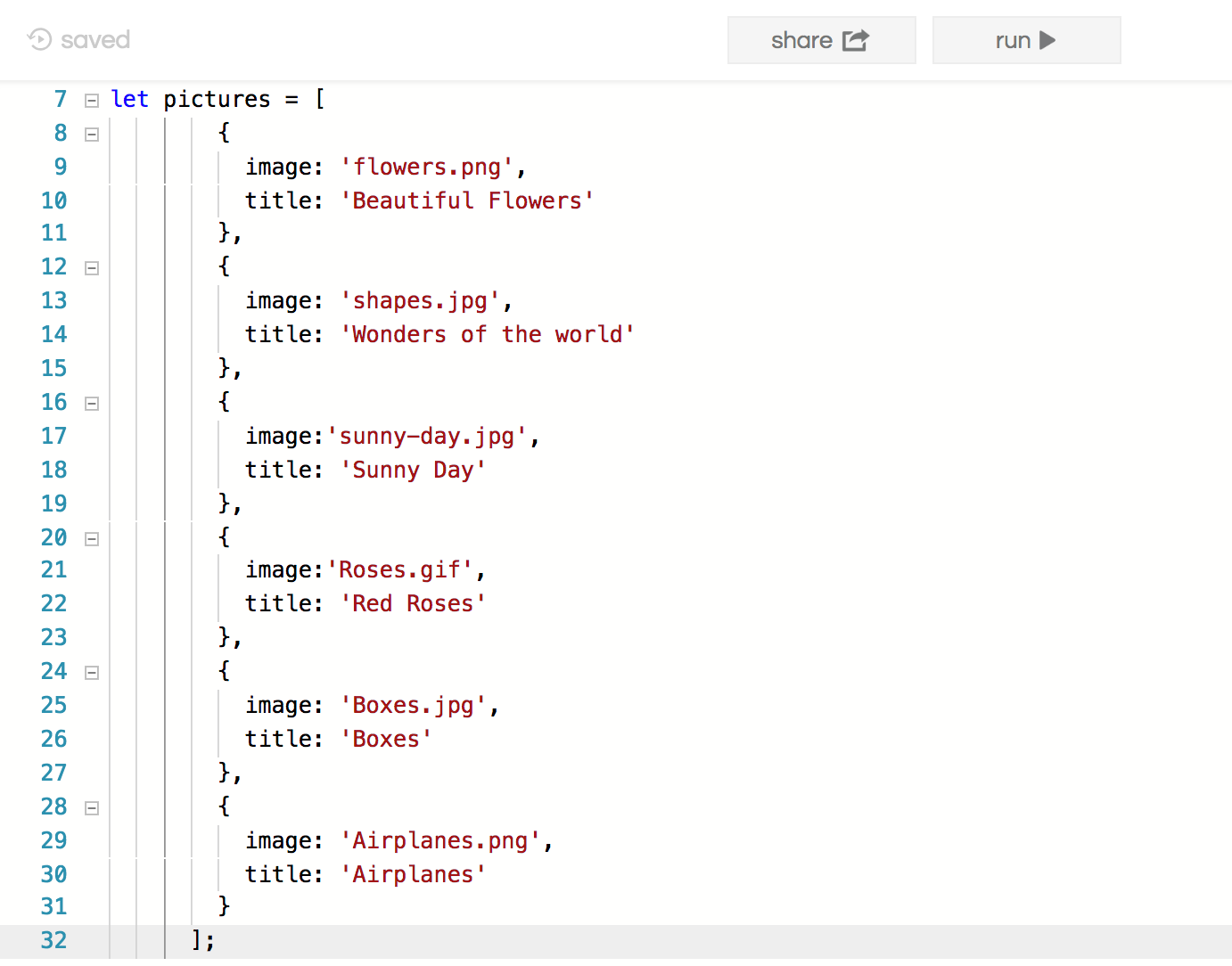Click the share button

(x=821, y=40)
